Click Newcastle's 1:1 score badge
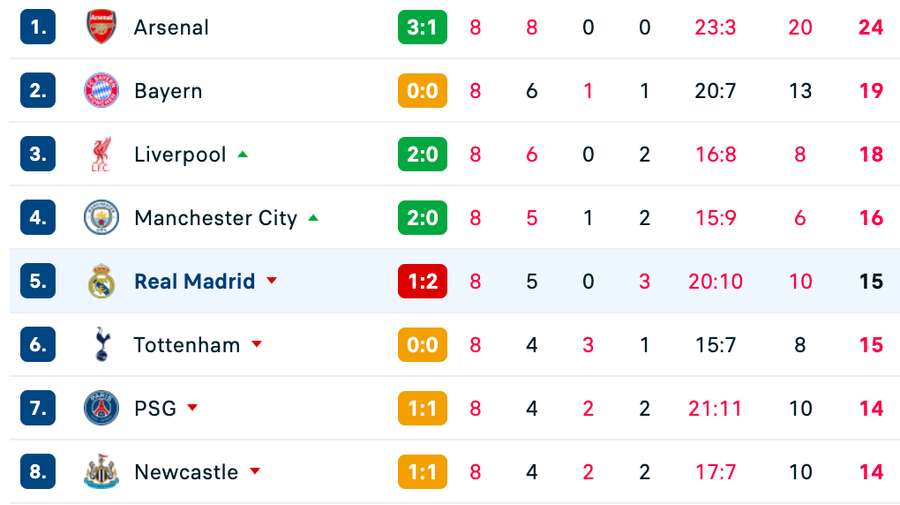Screen dimensions: 900x505 click(x=422, y=472)
